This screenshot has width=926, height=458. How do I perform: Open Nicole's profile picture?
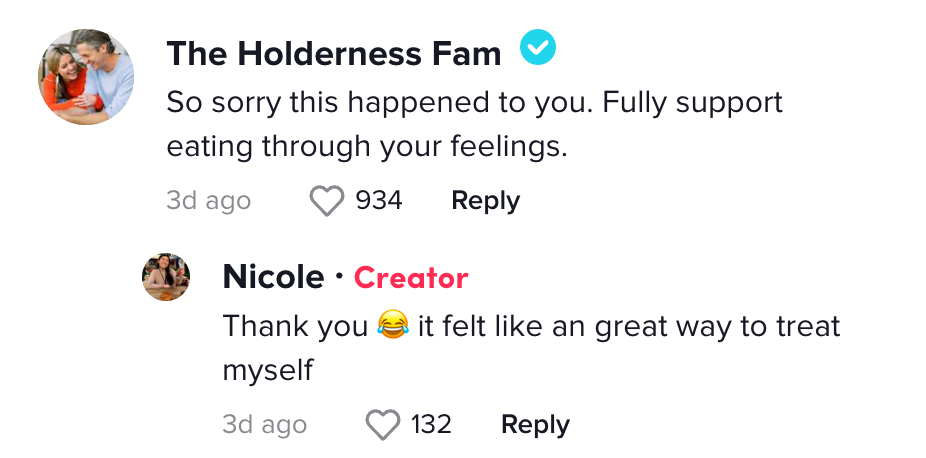(x=166, y=277)
